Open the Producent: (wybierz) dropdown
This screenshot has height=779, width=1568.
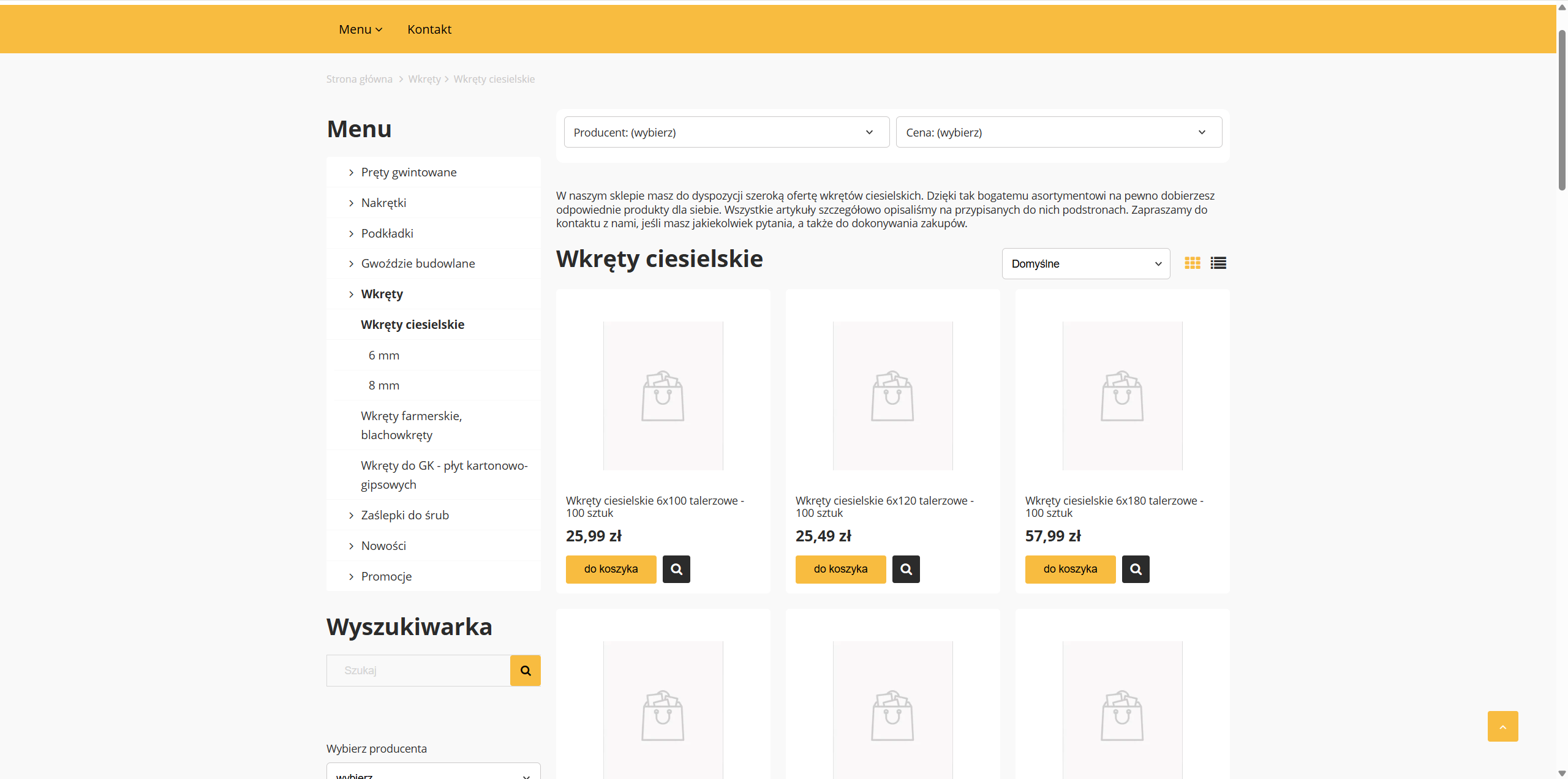726,132
